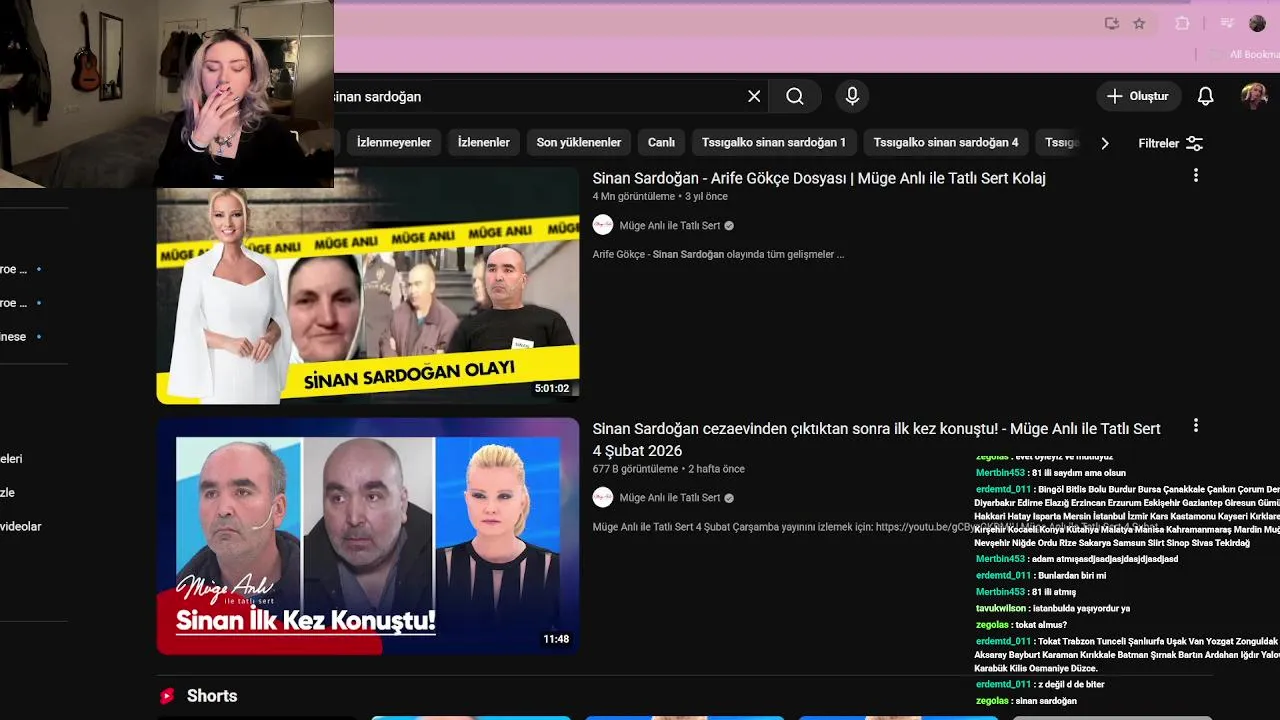Screen dimensions: 1280x720
Task: Start voice search with the microphone icon
Action: click(852, 96)
